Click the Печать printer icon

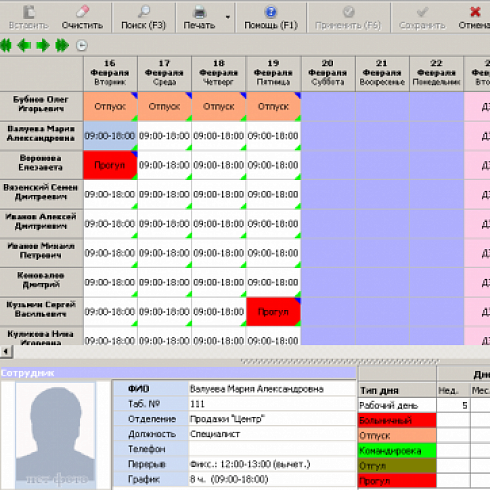199,12
